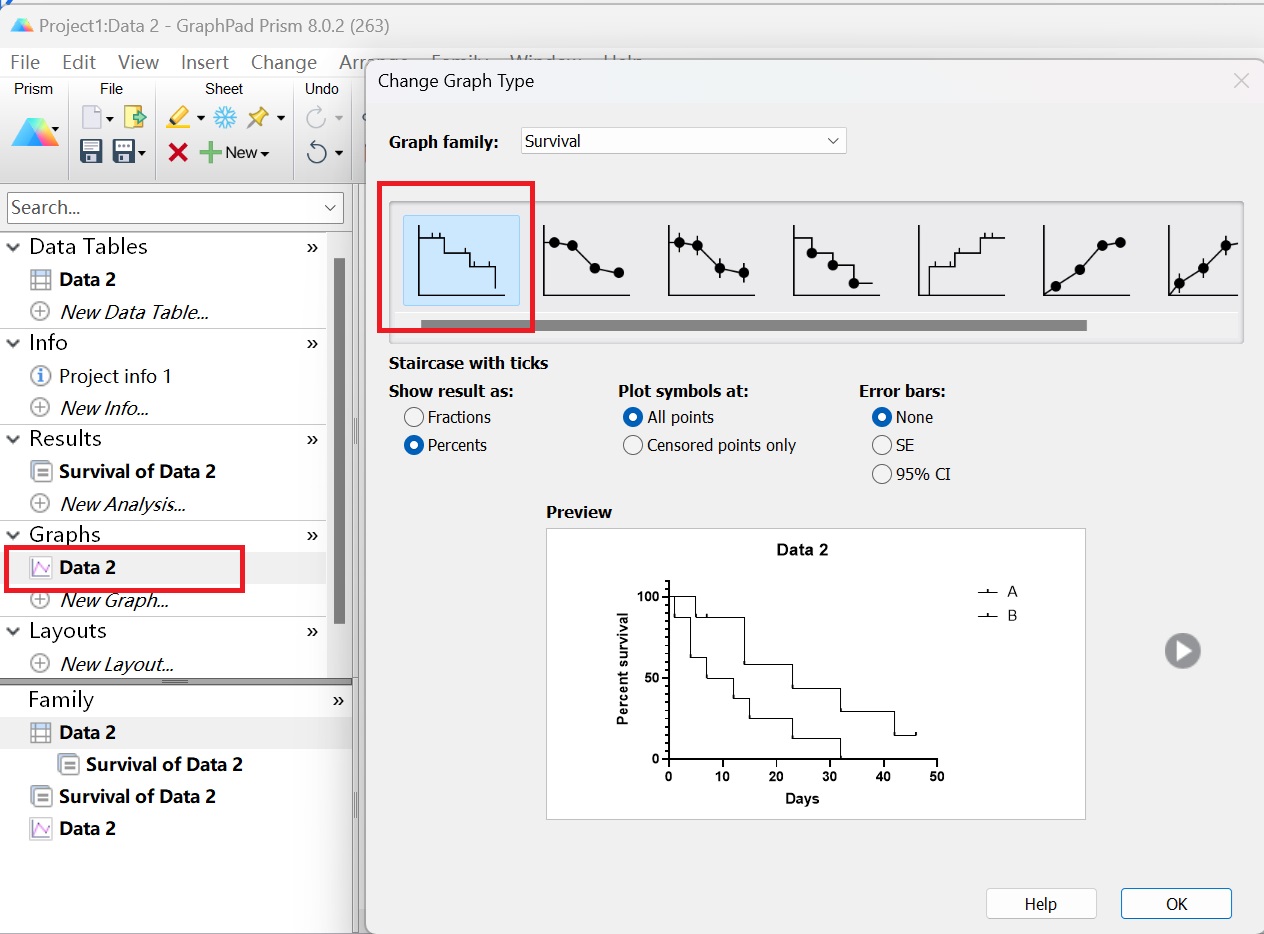Click the open file folder icon
The height and width of the screenshot is (934, 1264).
(x=135, y=118)
